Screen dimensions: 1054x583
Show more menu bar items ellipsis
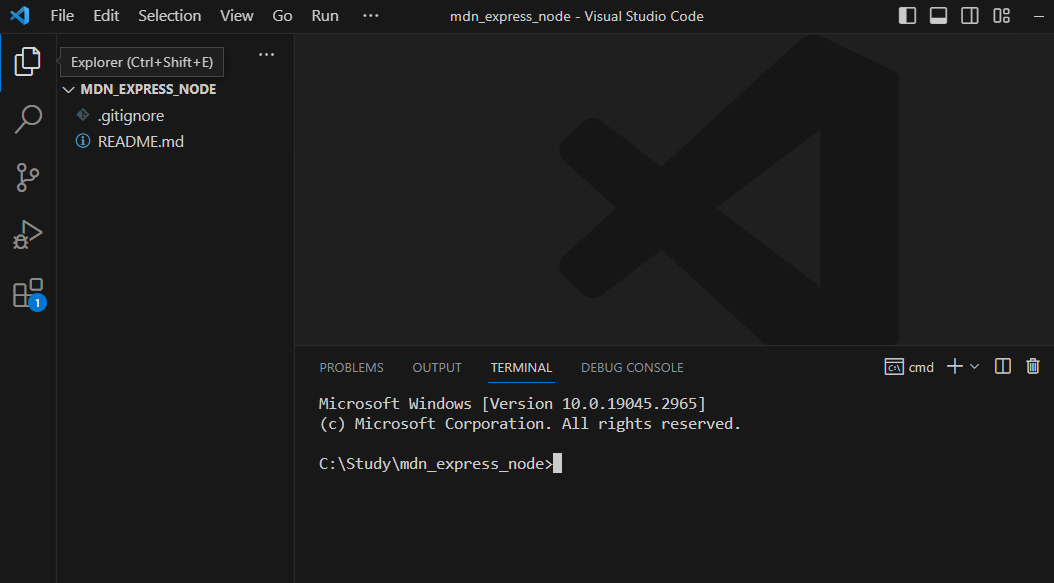pos(370,15)
